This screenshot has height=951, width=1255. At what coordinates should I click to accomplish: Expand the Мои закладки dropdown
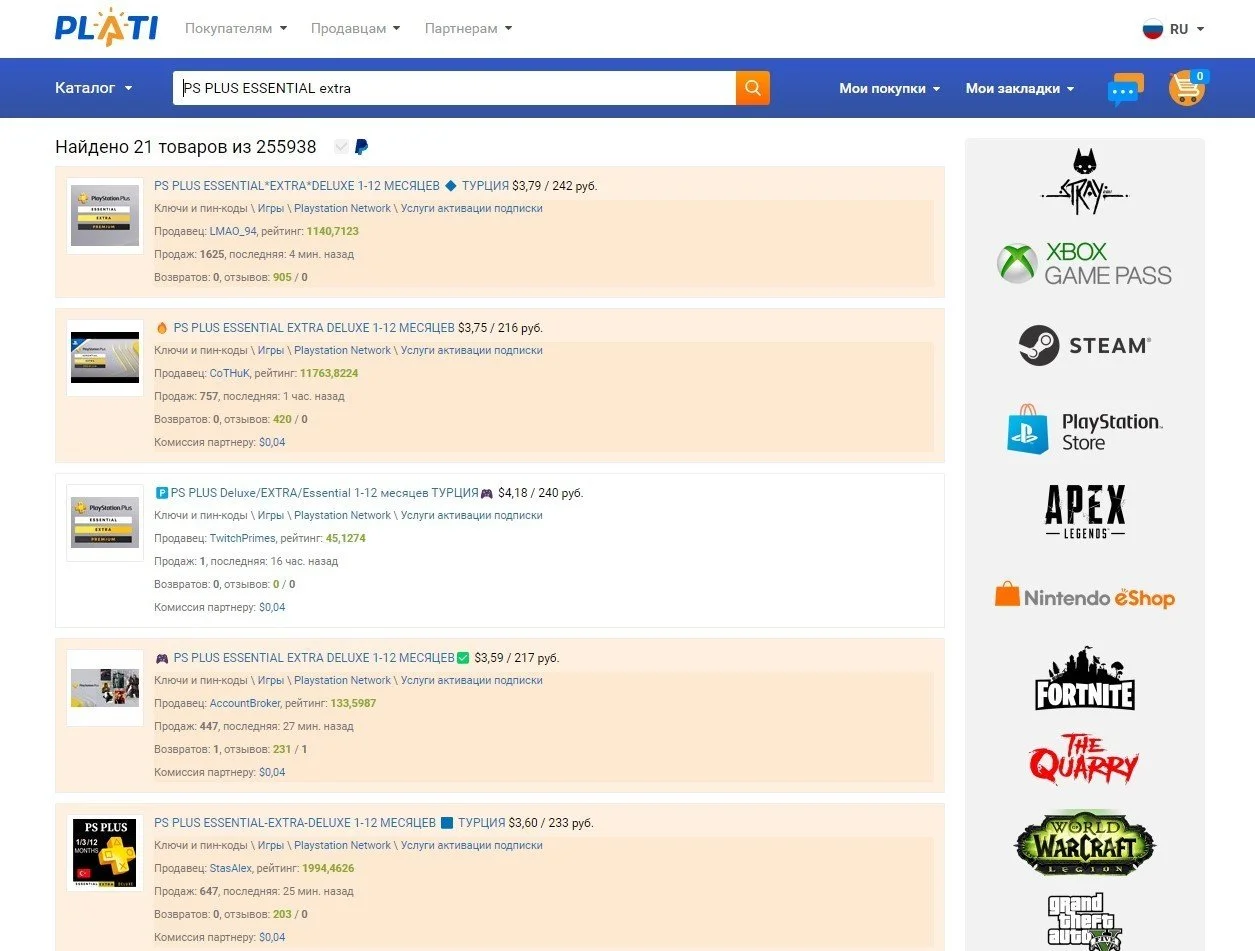coord(1020,88)
